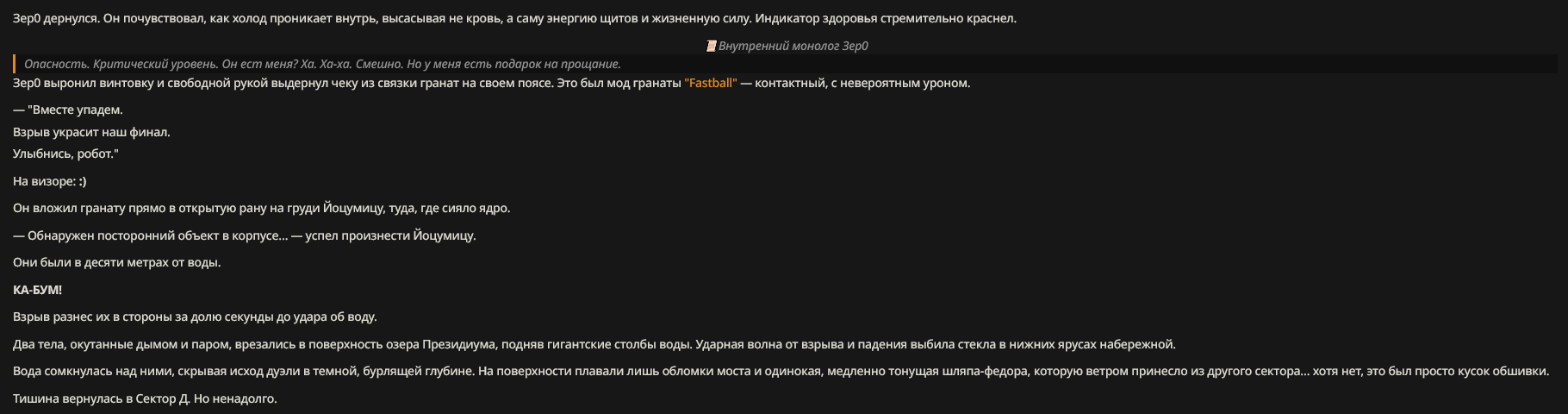Click the bold КА-БУМ! text
Viewport: 1568px width, 414px height.
coord(37,290)
